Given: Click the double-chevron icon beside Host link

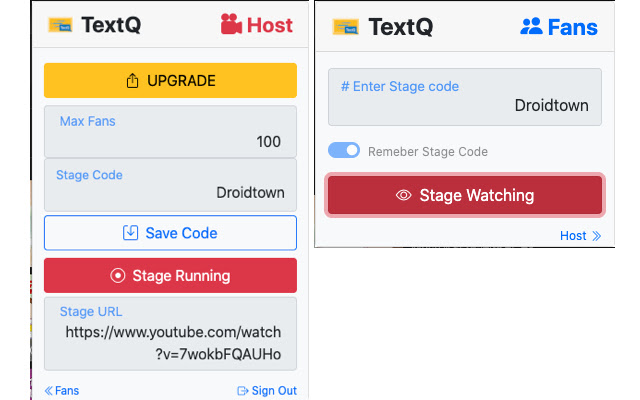Looking at the screenshot, I should [x=597, y=236].
